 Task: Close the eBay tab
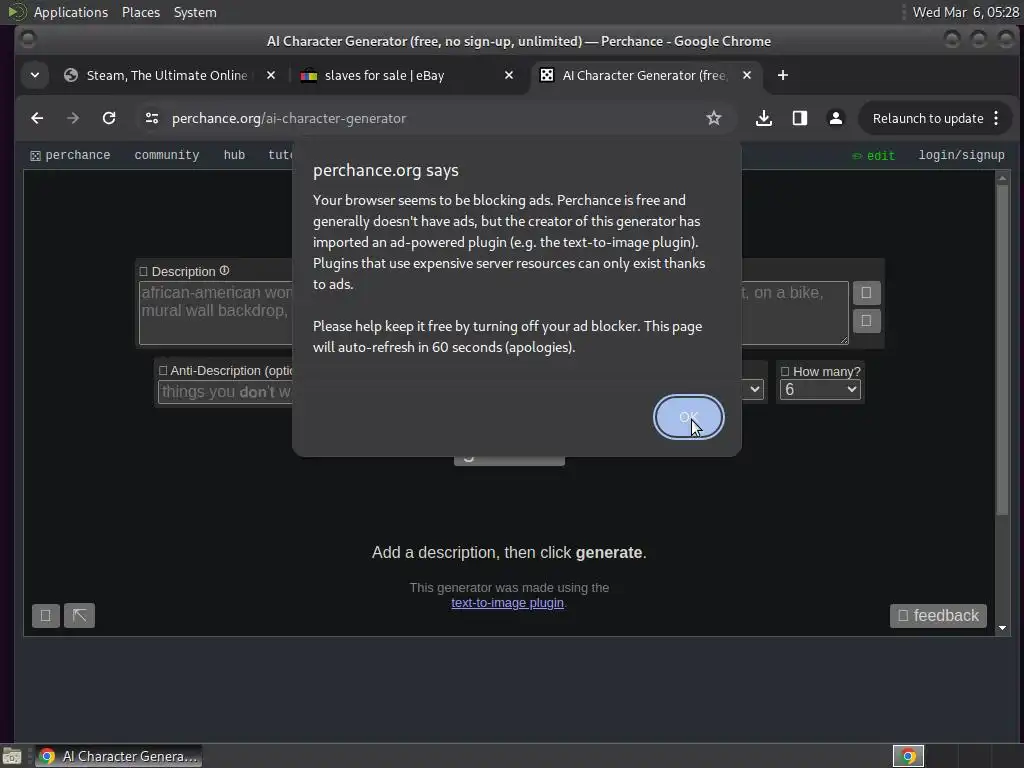coord(509,75)
